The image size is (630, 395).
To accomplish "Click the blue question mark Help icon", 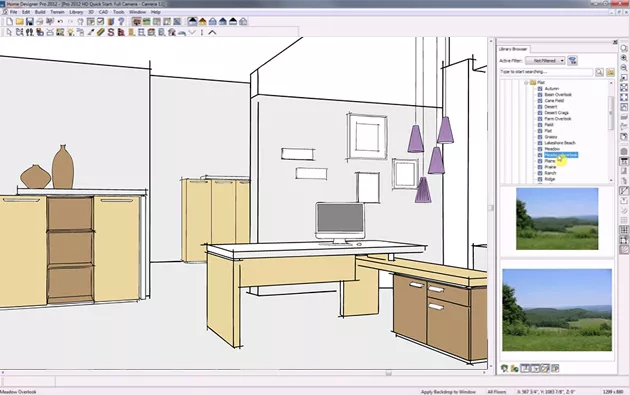I will (121, 21).
